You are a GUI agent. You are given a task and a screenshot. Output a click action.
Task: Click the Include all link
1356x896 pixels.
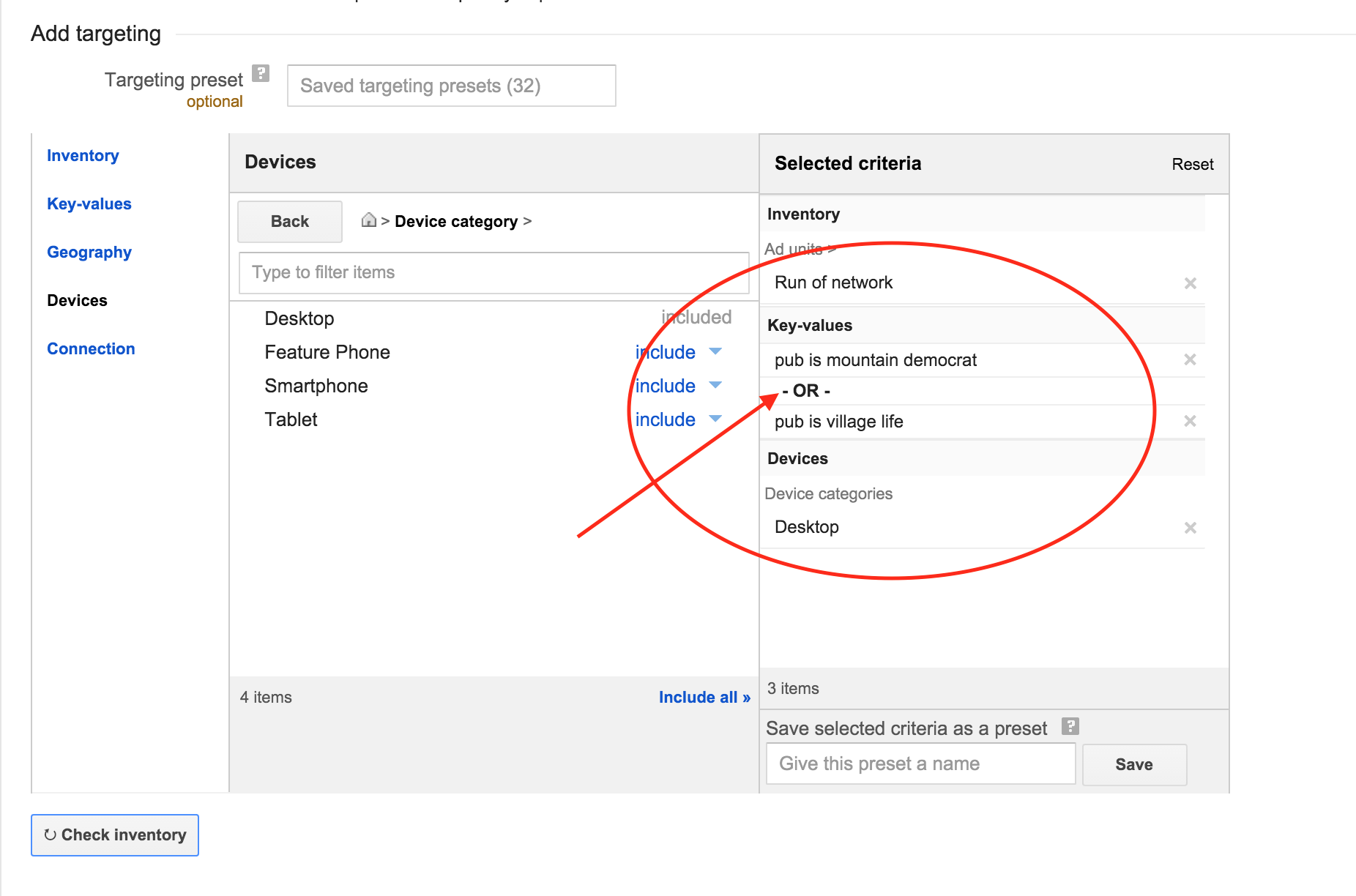(704, 698)
